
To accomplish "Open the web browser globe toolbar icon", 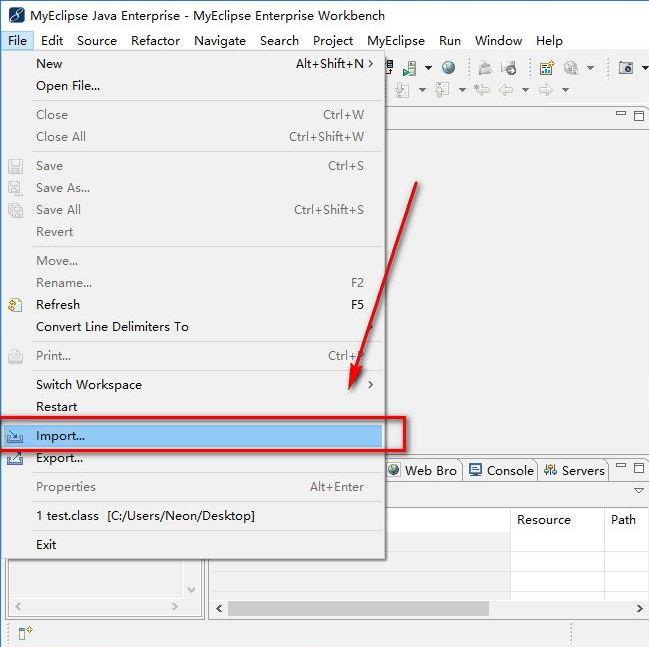I will (x=449, y=68).
